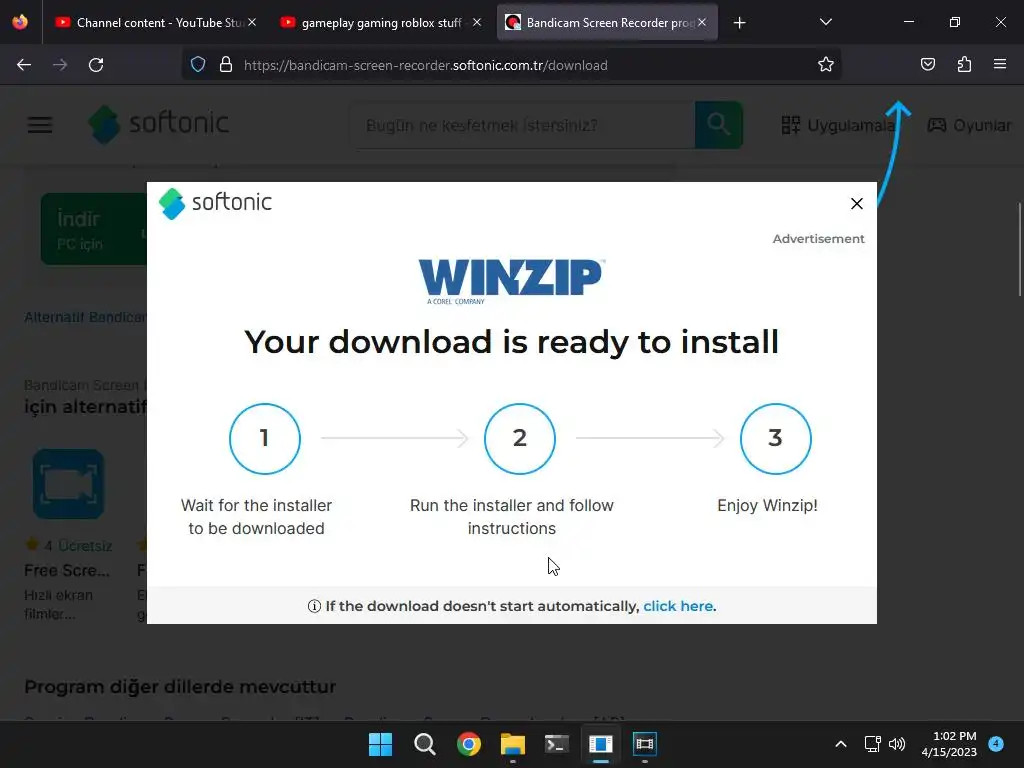This screenshot has width=1024, height=768.
Task: Open tracking protection shield info
Action: [x=198, y=65]
